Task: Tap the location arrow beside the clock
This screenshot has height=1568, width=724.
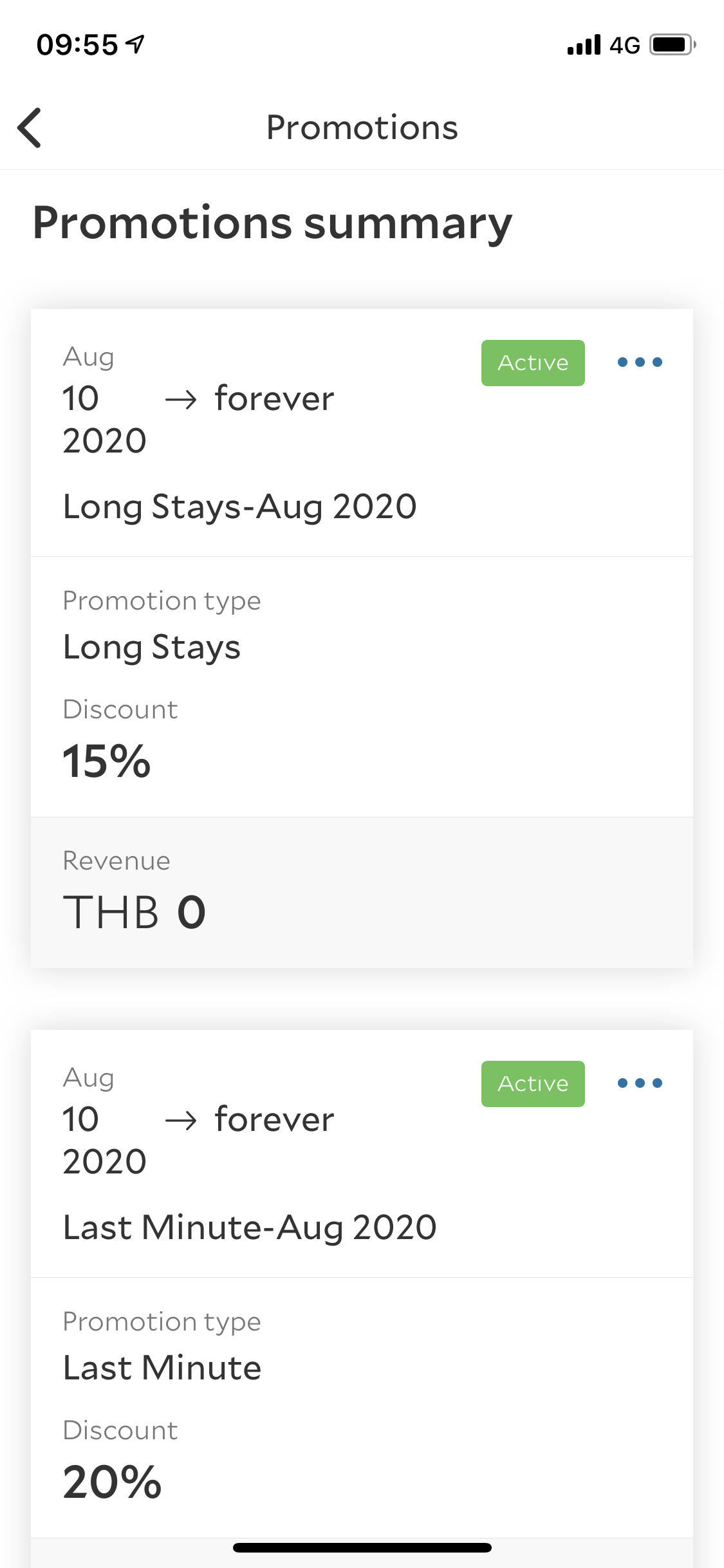Action: 135,44
